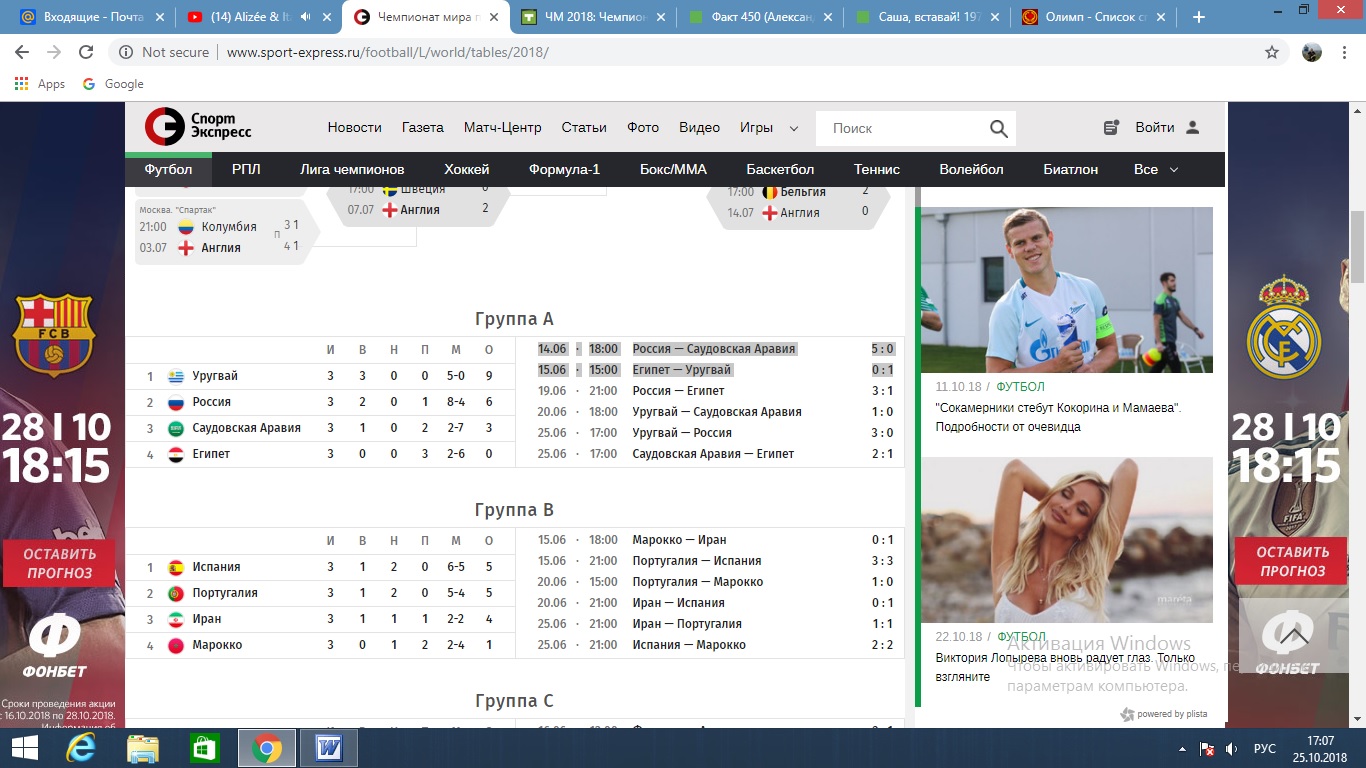The height and width of the screenshot is (768, 1366).
Task: Open the Windows Start menu
Action: tap(24, 747)
